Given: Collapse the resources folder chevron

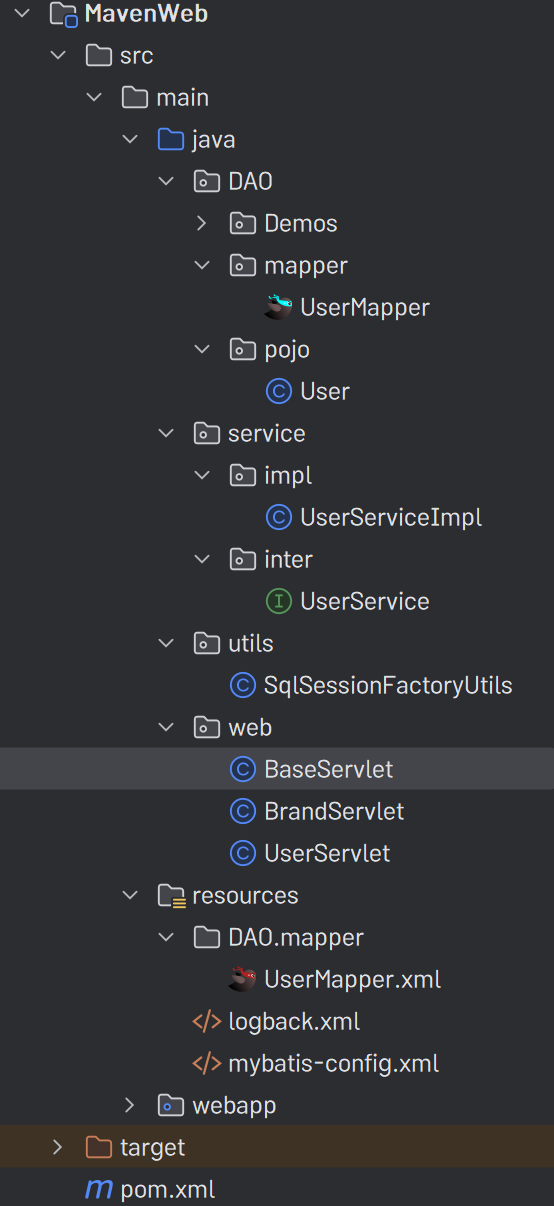Looking at the screenshot, I should coord(129,895).
